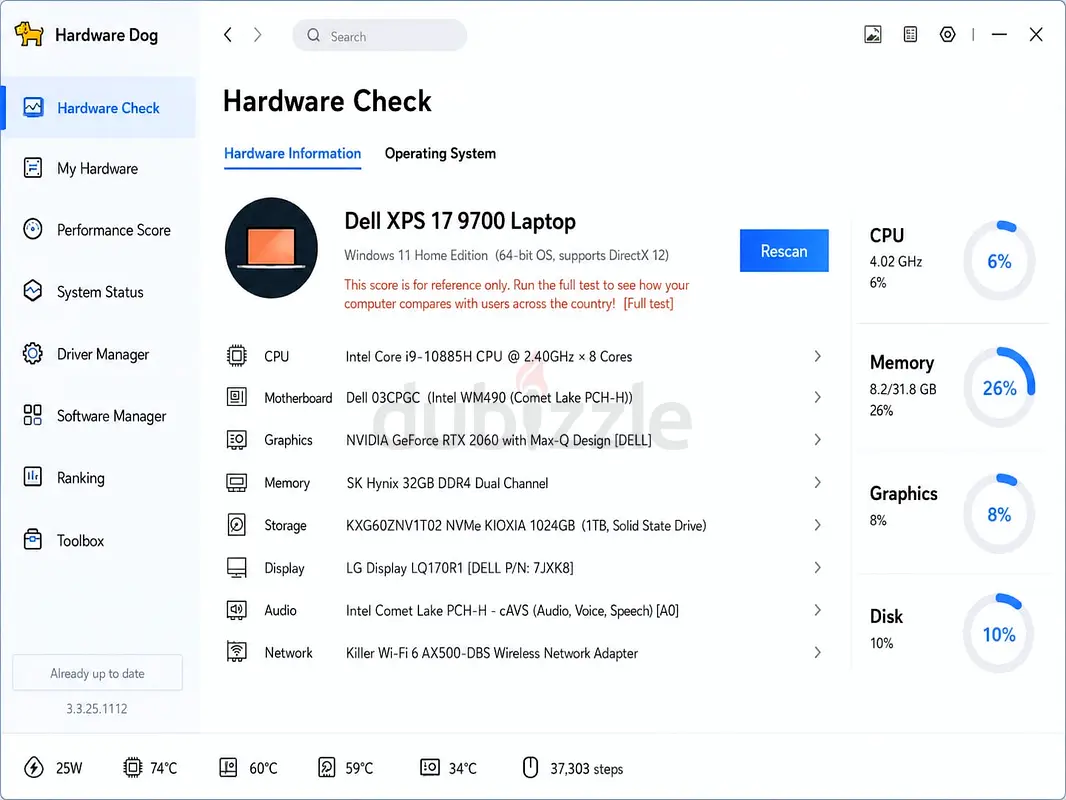
Task: Click the CPU 6% usage ring
Action: point(999,260)
